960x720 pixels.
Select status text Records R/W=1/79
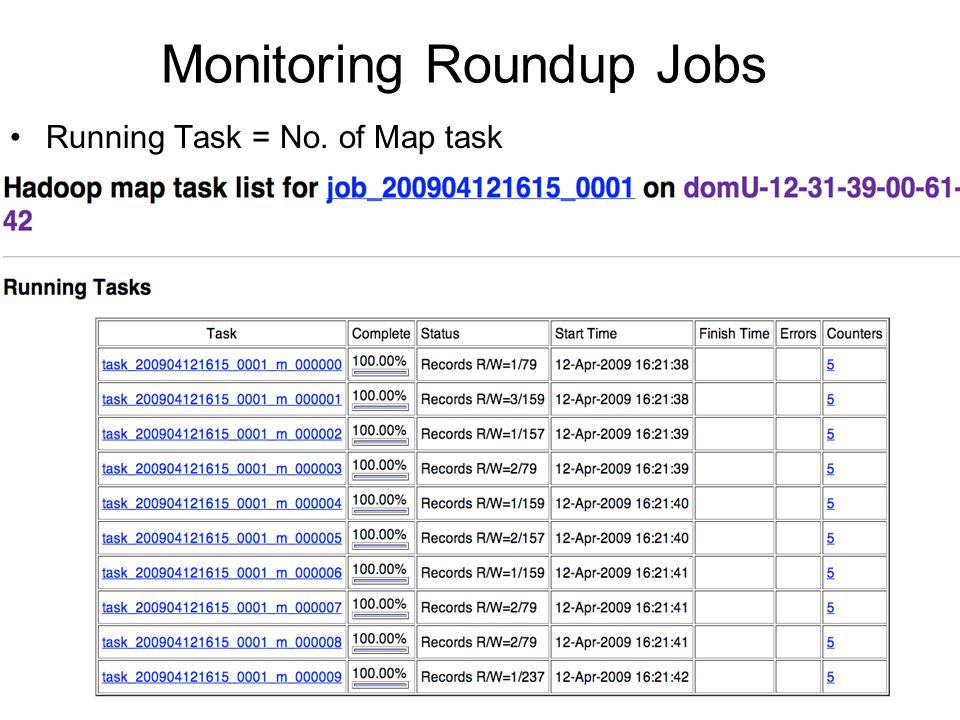coord(479,365)
